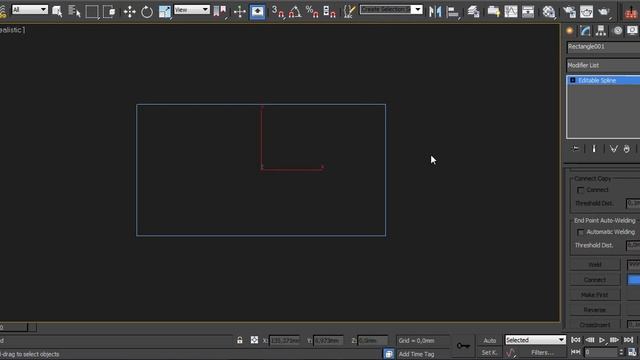Open the reference coordinate system 'View' dropdown
Screen dimensions: 640x360
click(x=192, y=9)
